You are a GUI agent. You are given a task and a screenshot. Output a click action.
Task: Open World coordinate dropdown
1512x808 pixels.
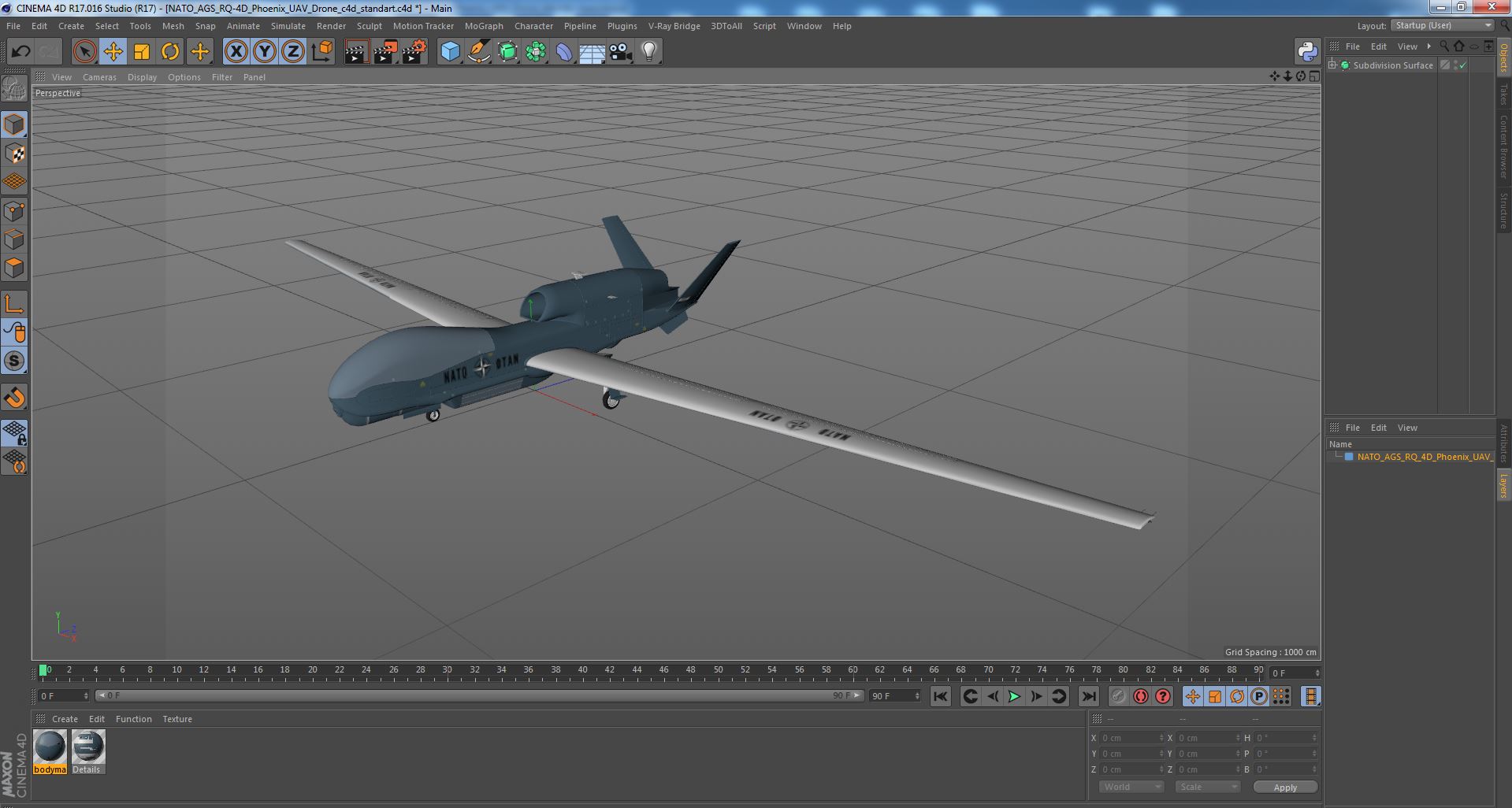click(x=1131, y=787)
